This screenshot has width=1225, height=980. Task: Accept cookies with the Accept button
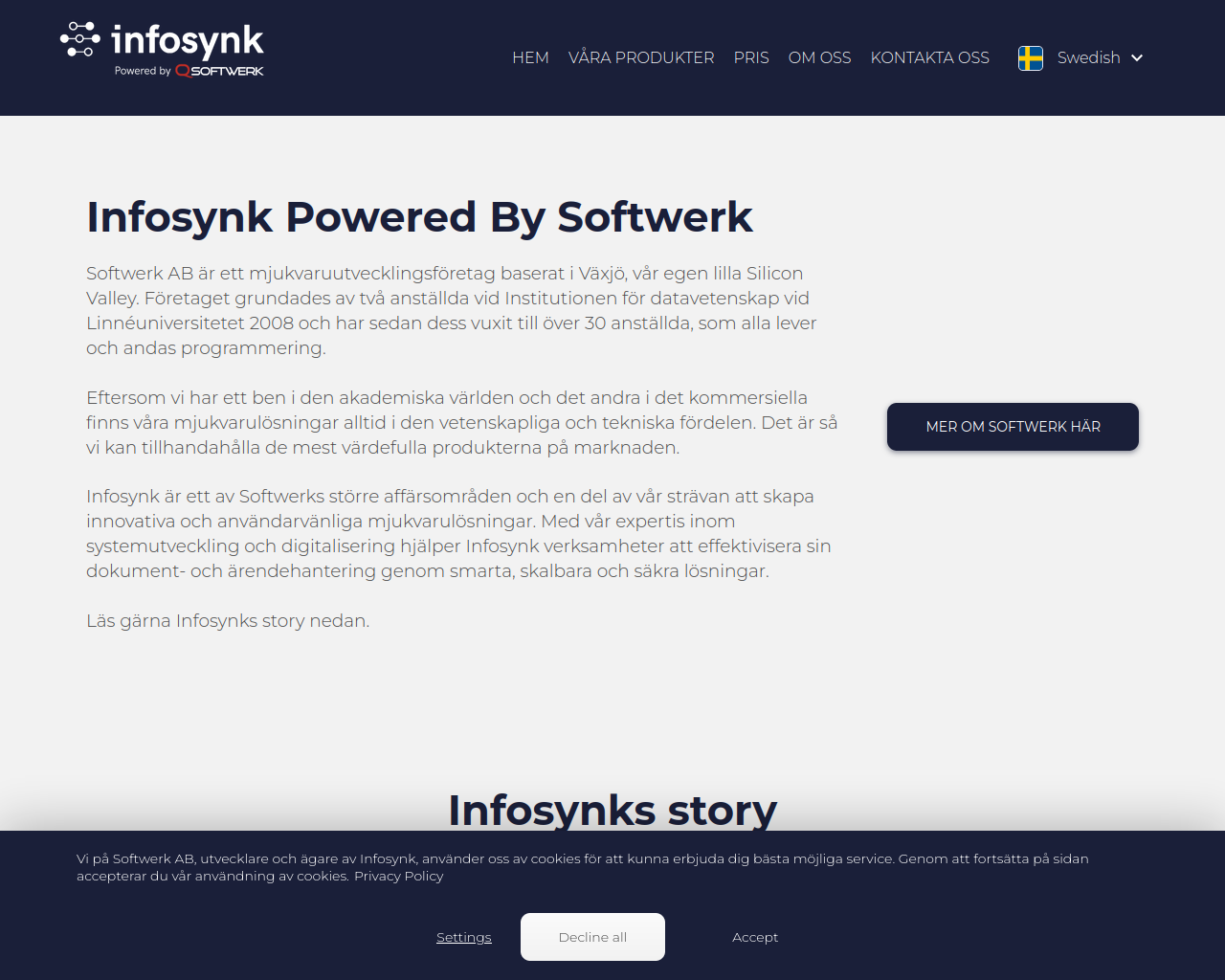tap(755, 937)
